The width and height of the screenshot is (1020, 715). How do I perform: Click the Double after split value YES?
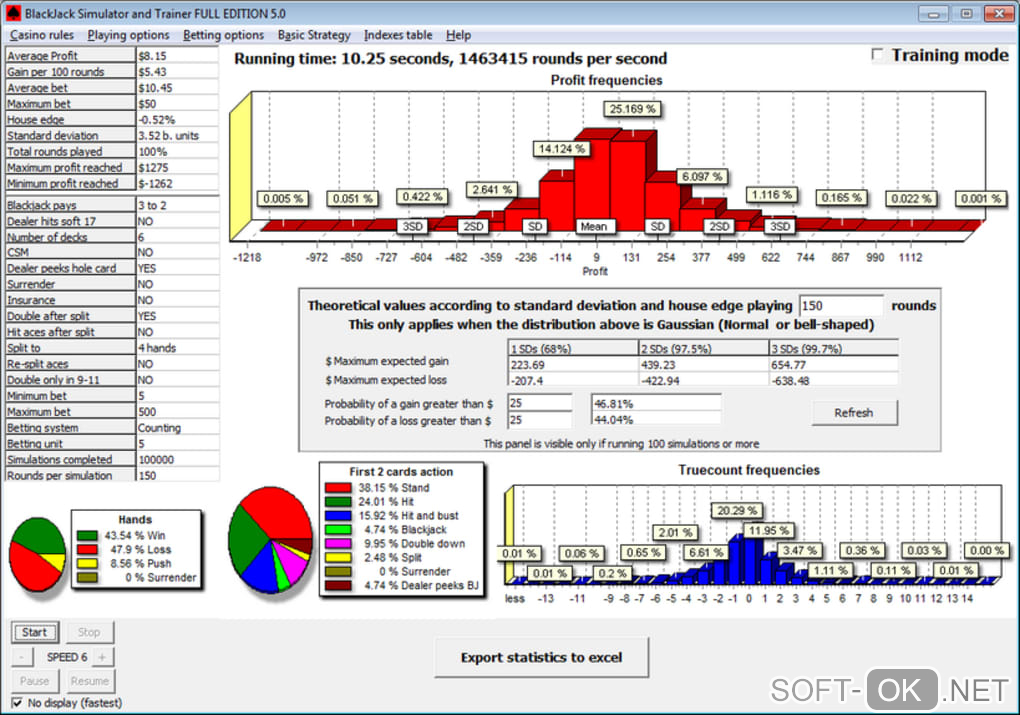pos(177,316)
